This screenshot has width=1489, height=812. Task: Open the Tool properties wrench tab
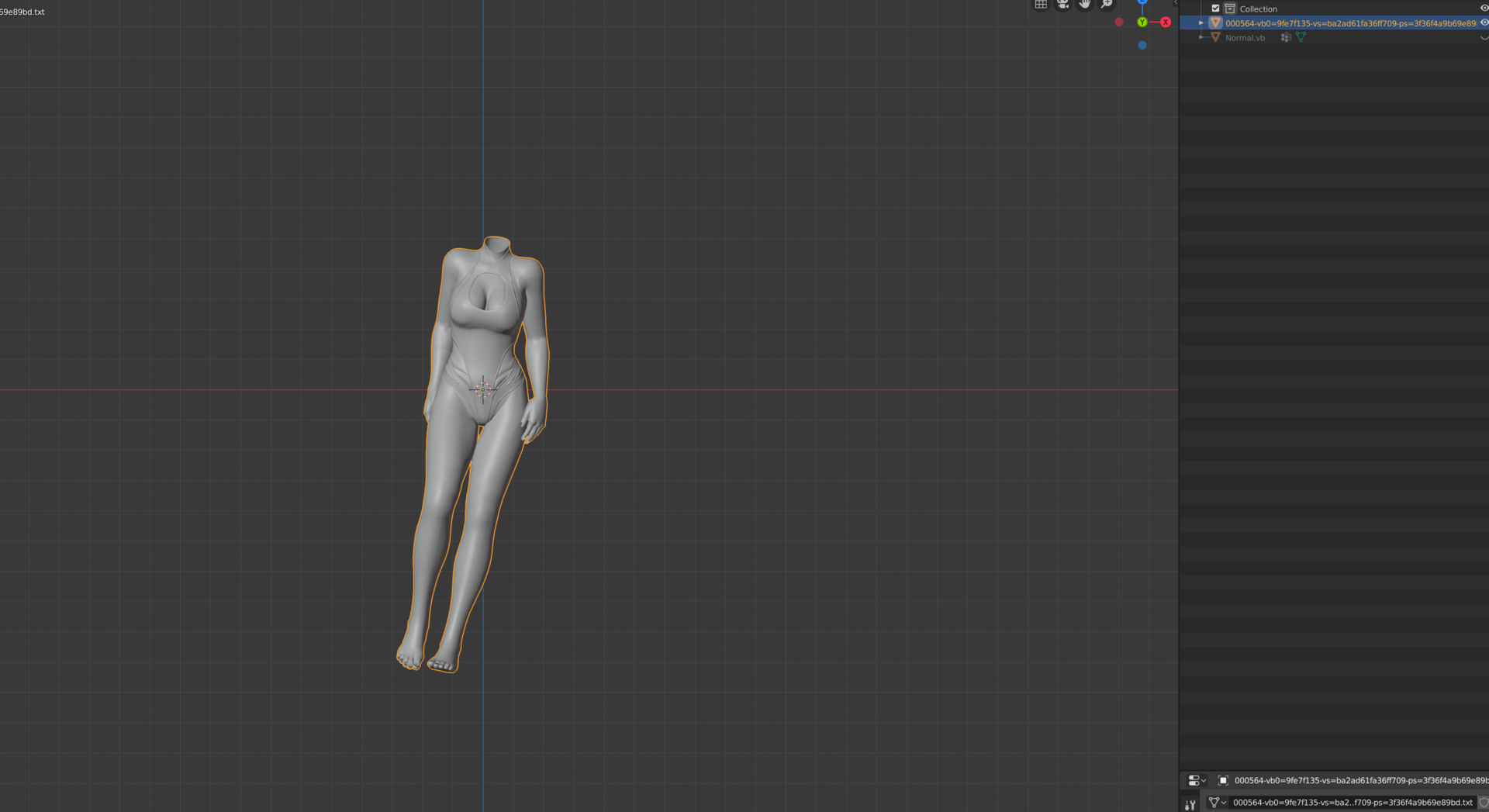click(x=1190, y=804)
